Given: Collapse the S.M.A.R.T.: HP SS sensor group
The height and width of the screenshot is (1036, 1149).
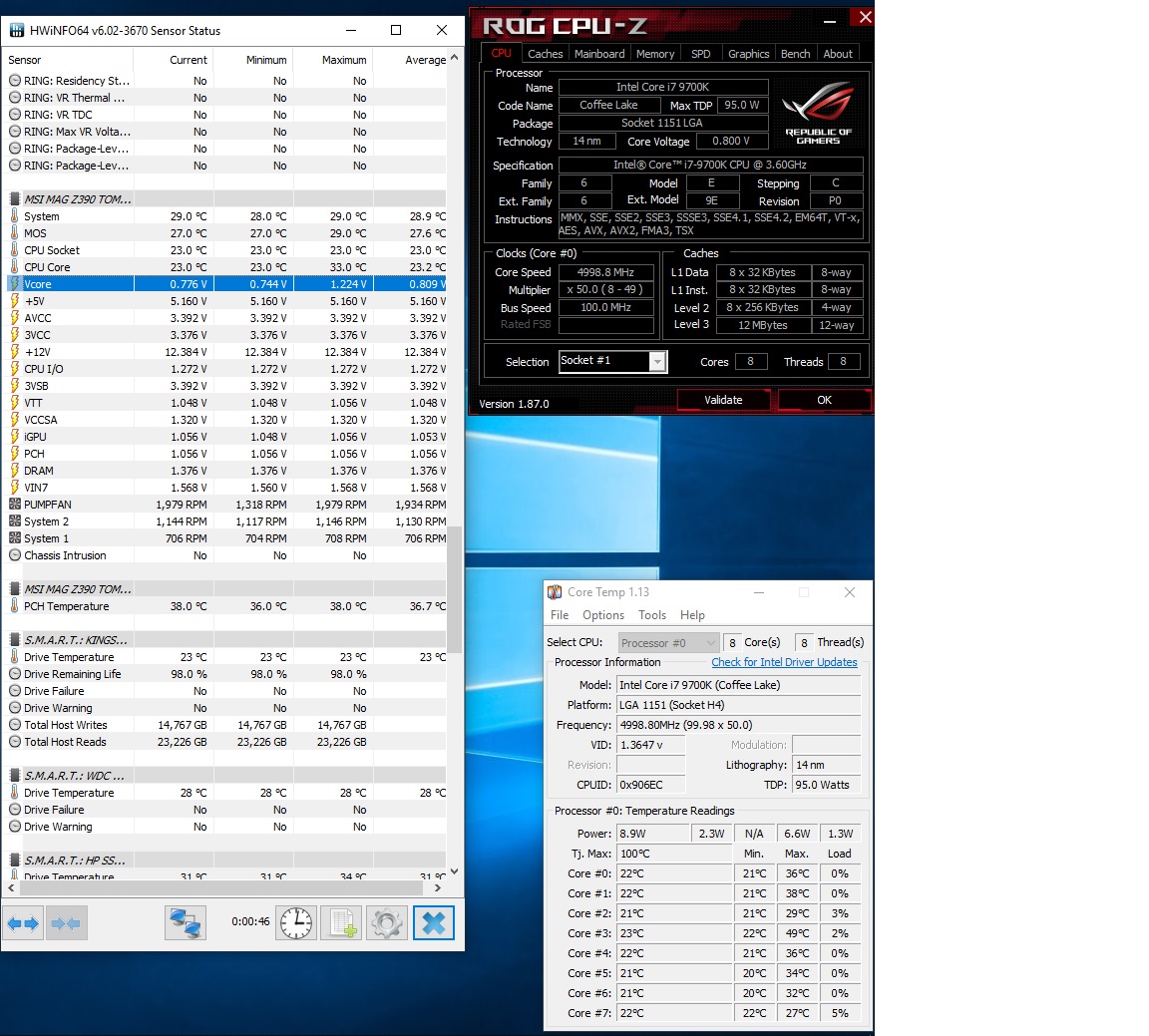Looking at the screenshot, I should click(15, 861).
